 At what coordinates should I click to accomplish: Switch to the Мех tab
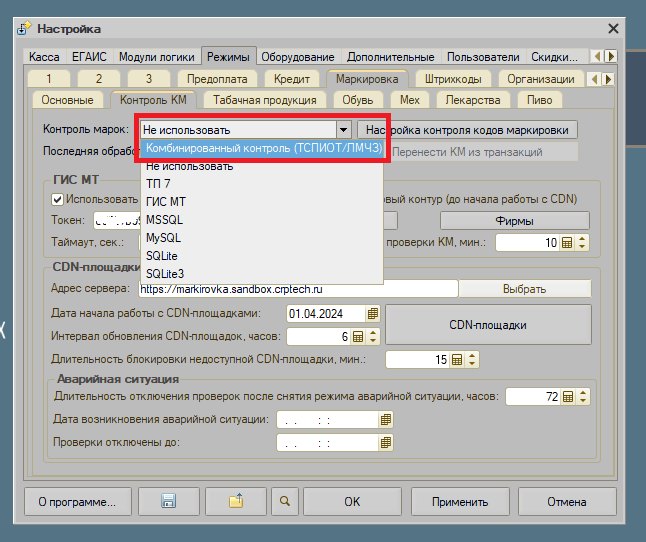coord(410,100)
